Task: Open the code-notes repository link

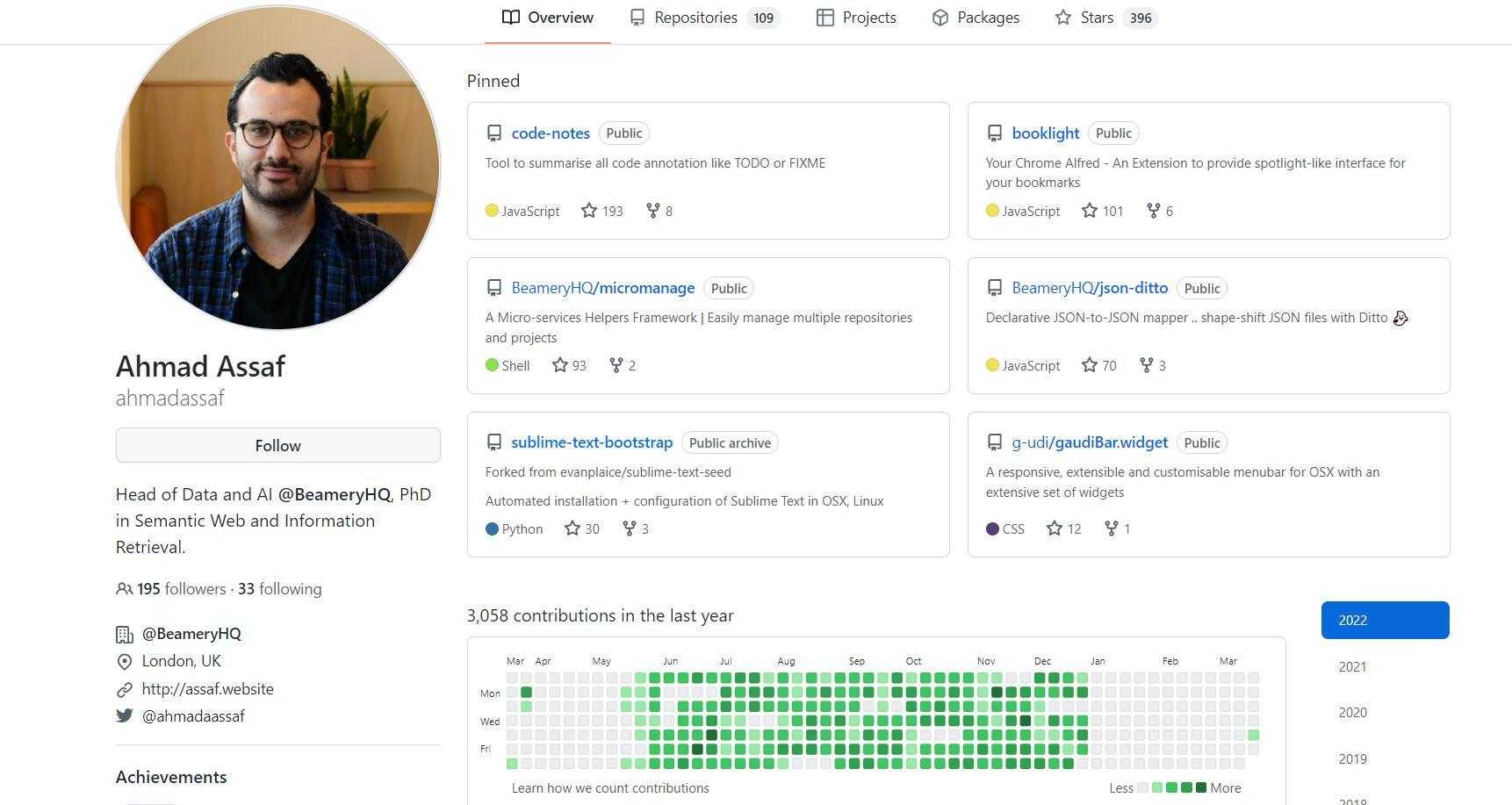Action: 551,133
